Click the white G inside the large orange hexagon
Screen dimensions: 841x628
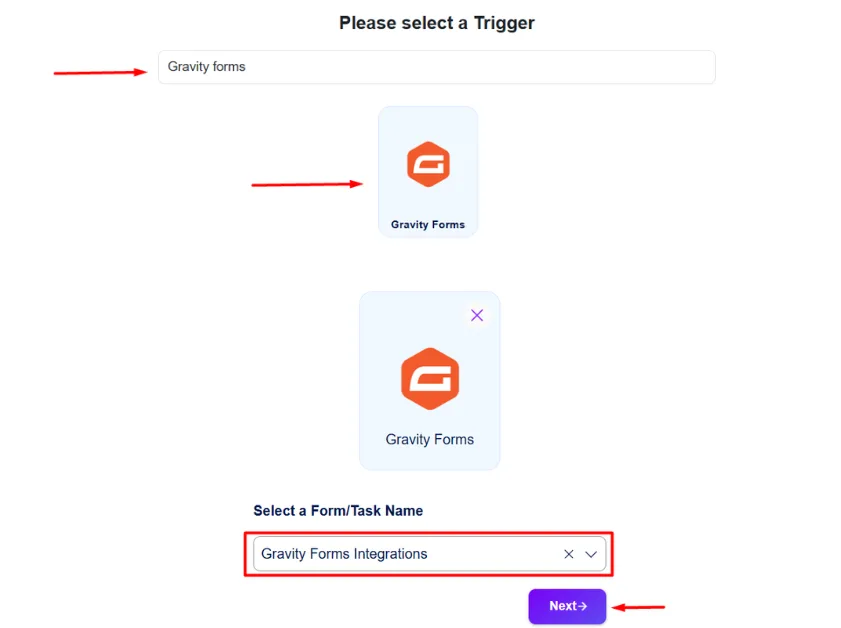tap(430, 380)
